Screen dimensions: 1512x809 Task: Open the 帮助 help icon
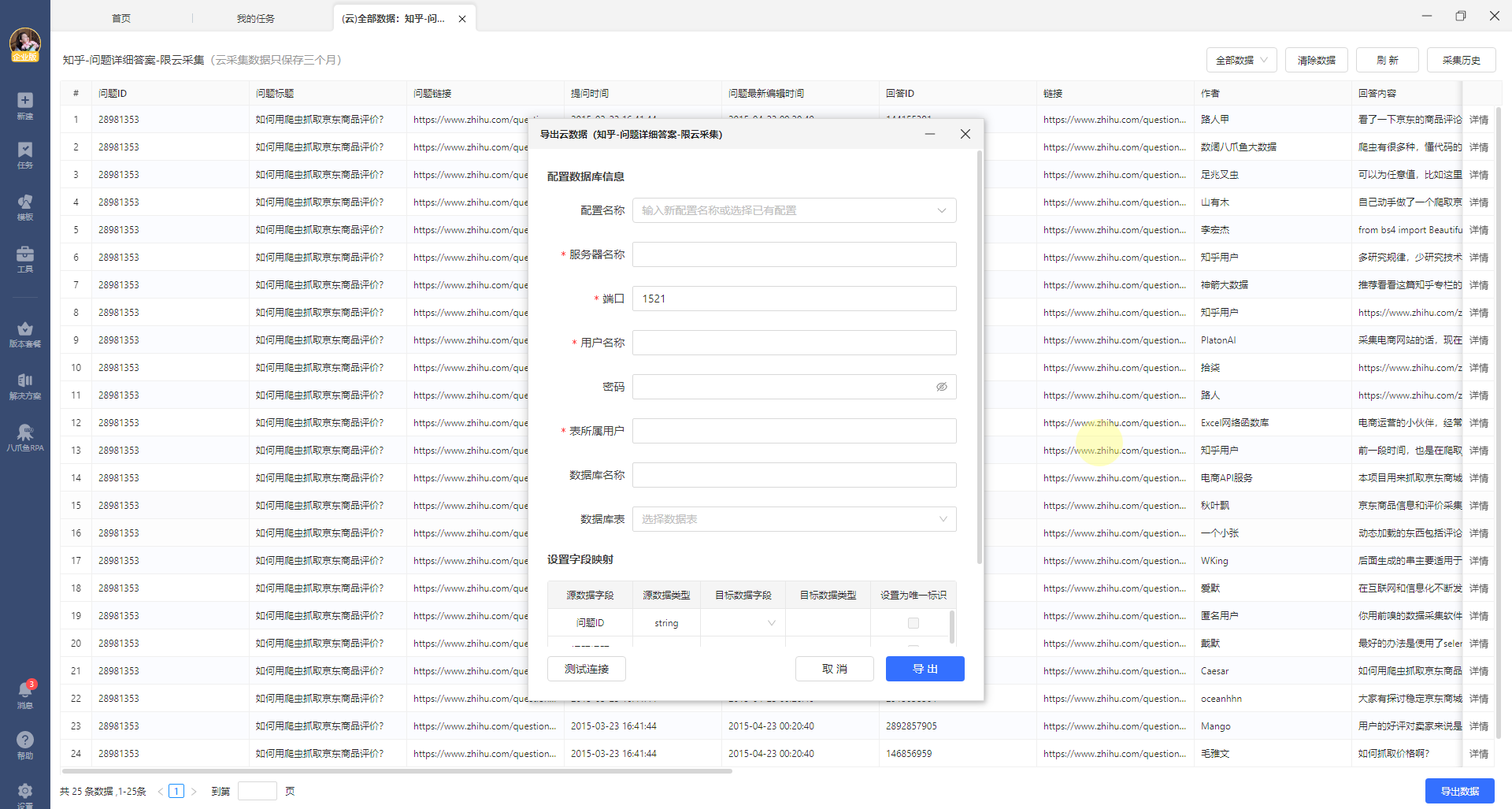(x=25, y=745)
